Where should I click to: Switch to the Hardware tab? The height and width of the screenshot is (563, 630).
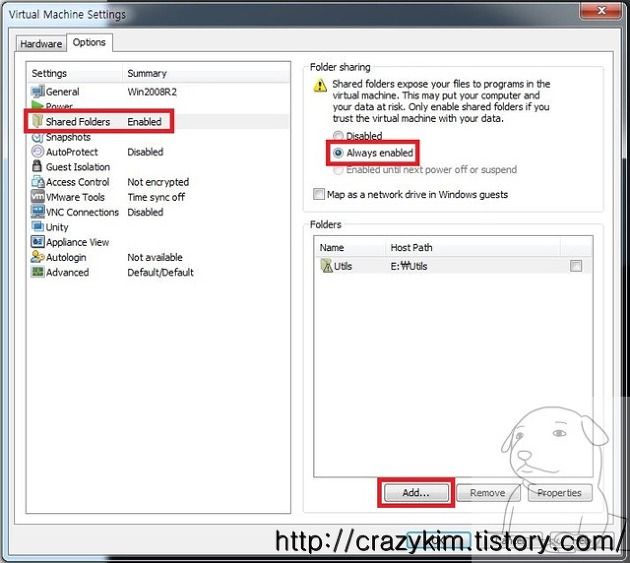[x=41, y=43]
